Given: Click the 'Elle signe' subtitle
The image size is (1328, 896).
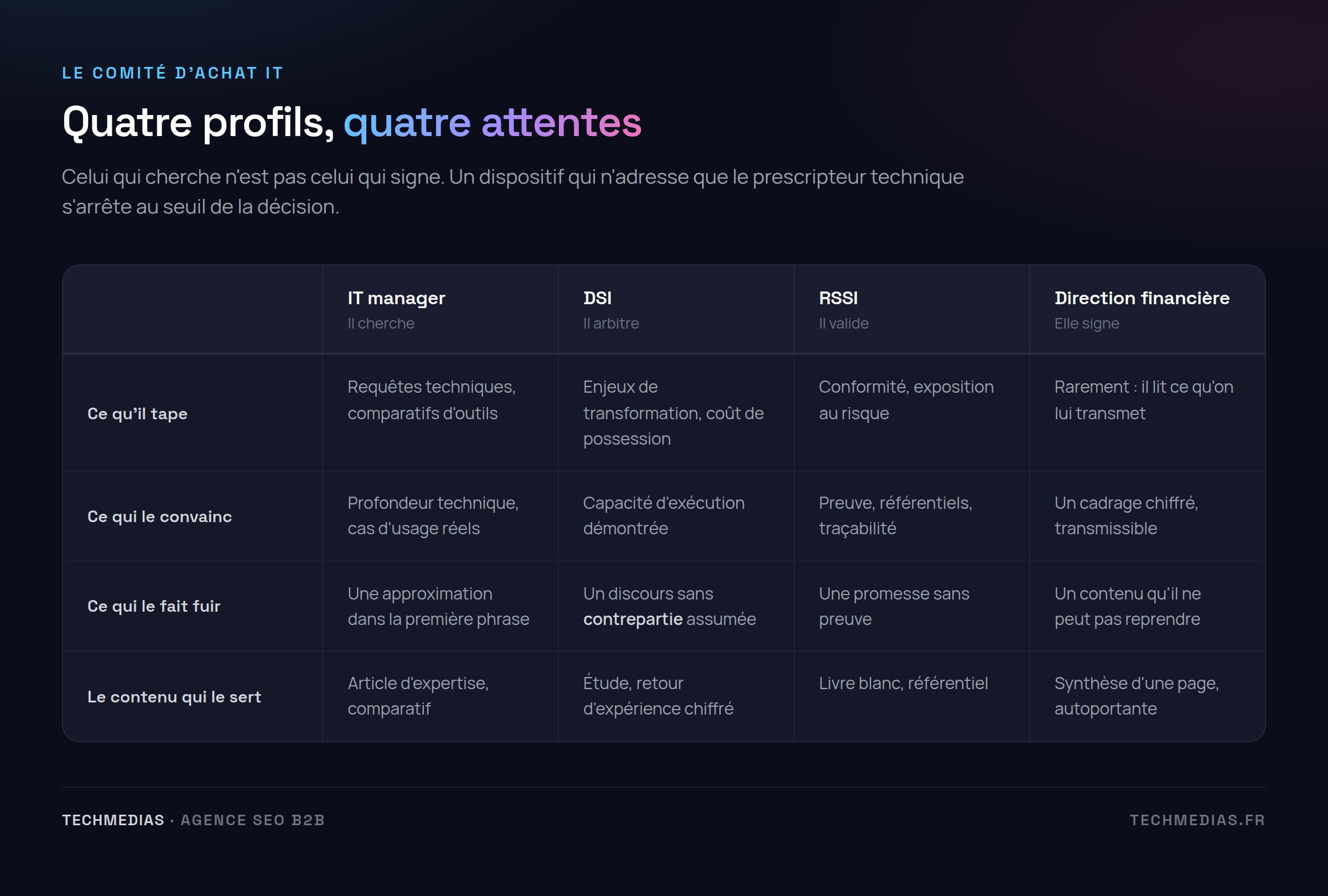Looking at the screenshot, I should tap(1086, 323).
